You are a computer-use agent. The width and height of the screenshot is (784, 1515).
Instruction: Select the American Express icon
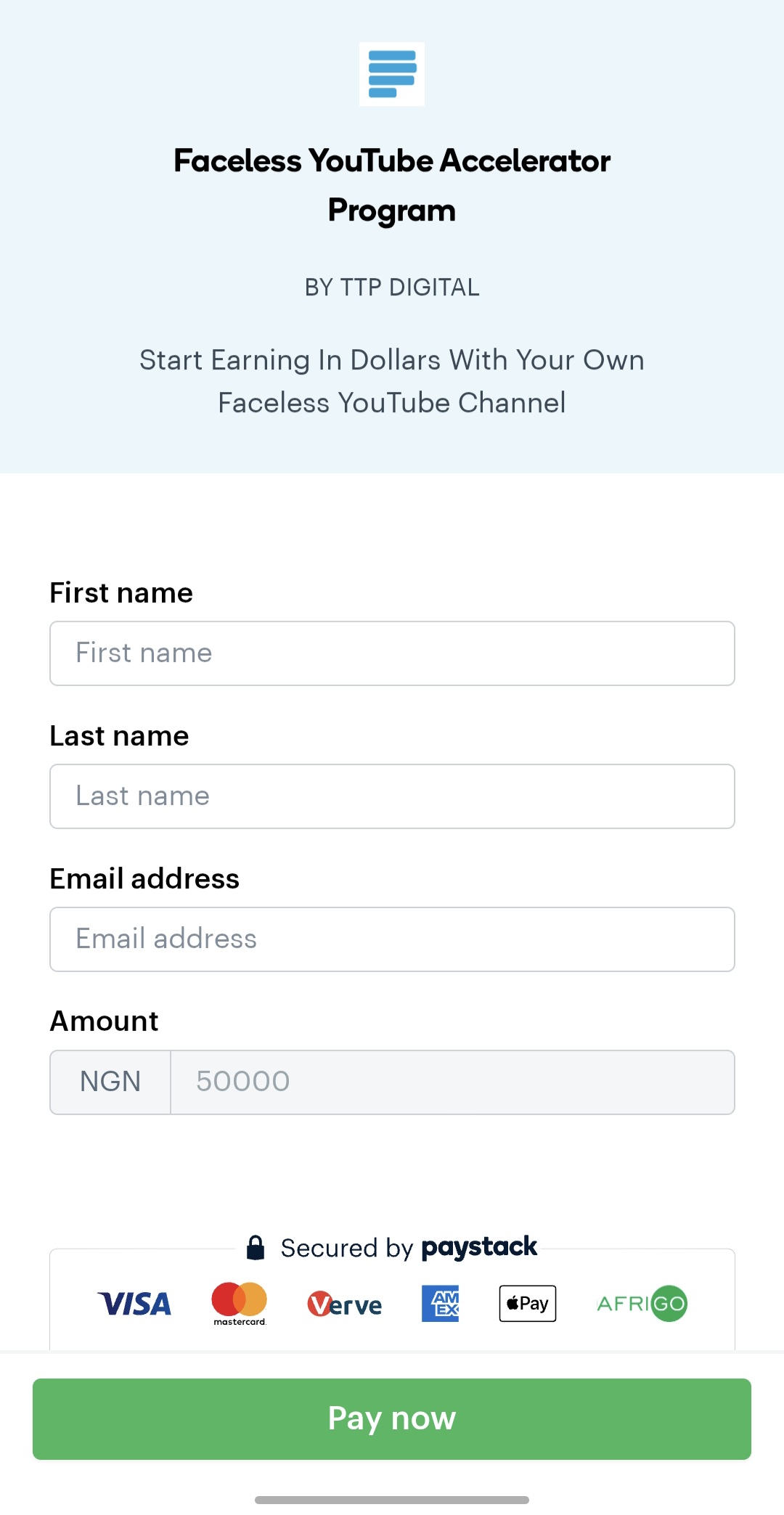pos(441,1303)
